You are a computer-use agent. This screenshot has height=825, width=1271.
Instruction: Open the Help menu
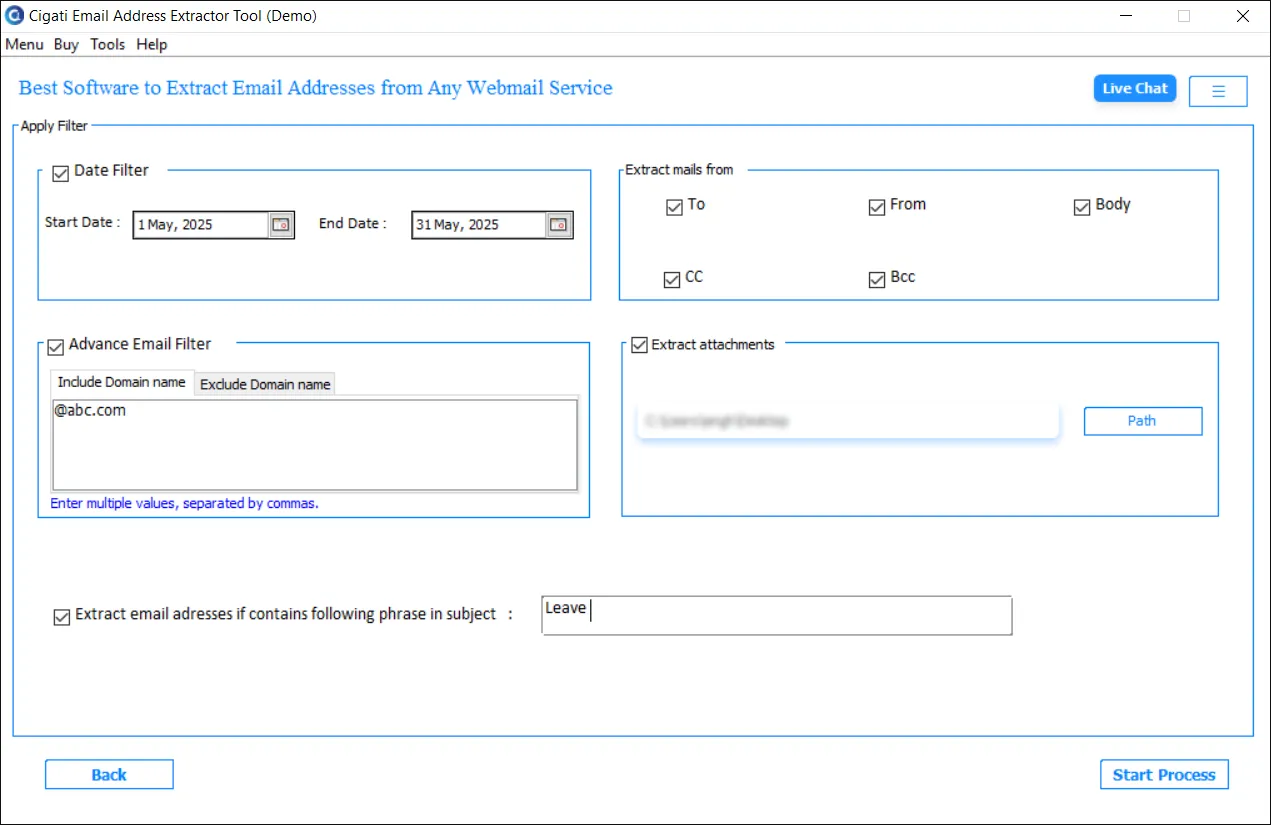pyautogui.click(x=152, y=44)
